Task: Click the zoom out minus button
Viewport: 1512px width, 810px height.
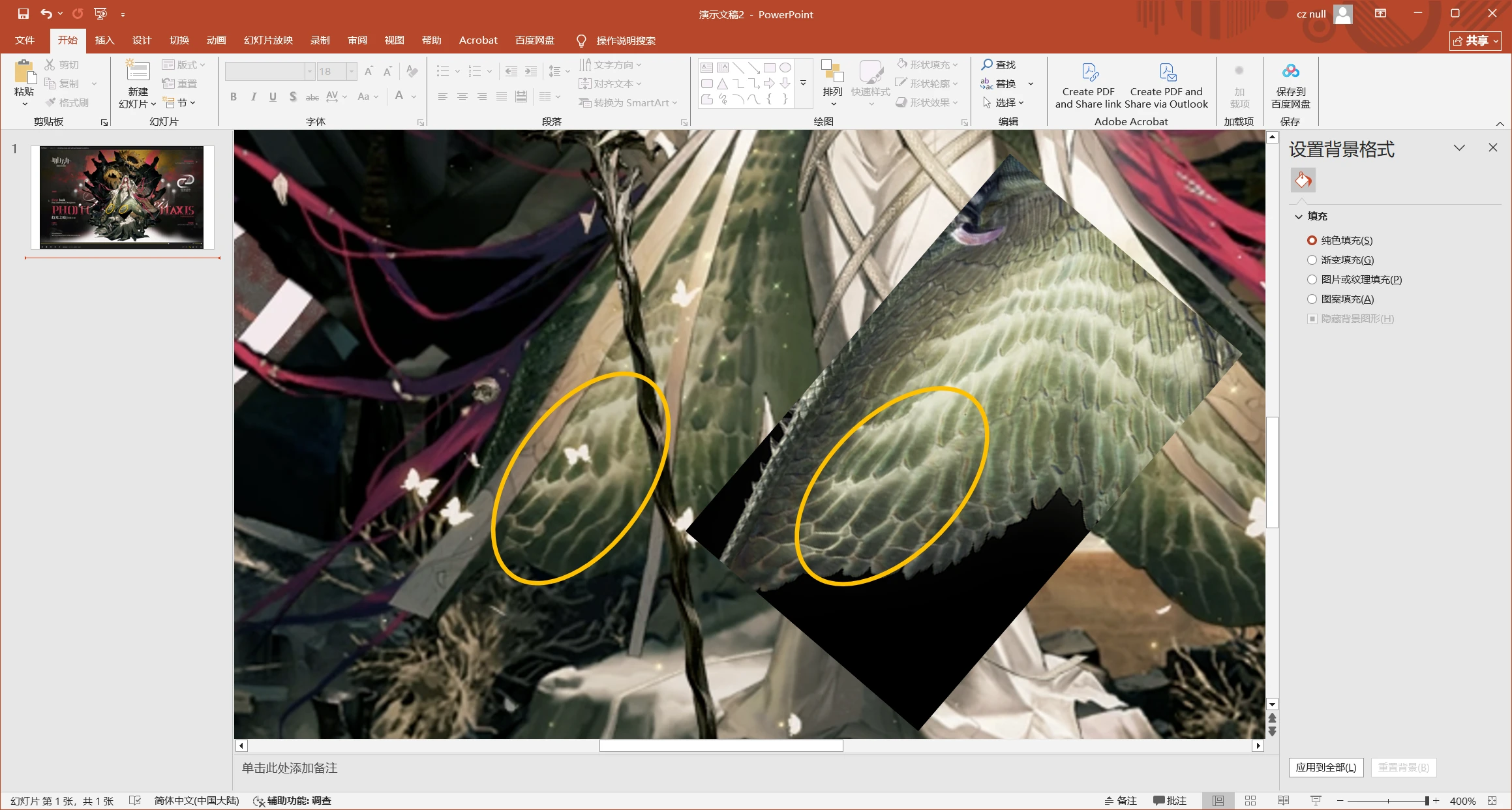Action: [1340, 801]
